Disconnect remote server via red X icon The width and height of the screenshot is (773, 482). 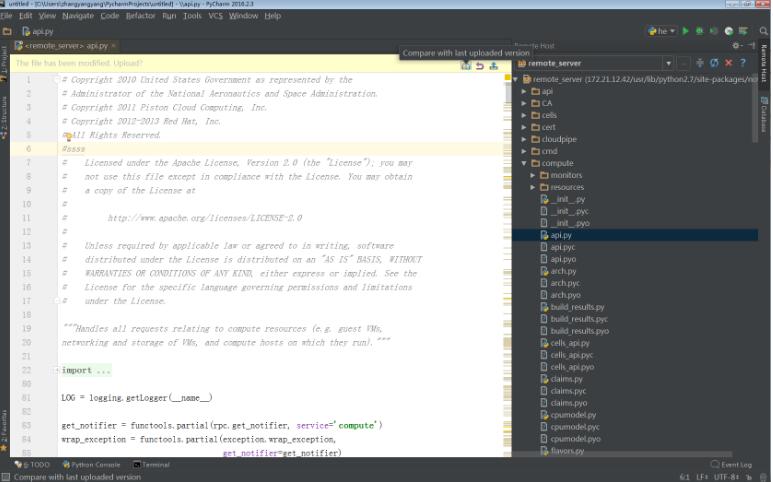tap(729, 63)
